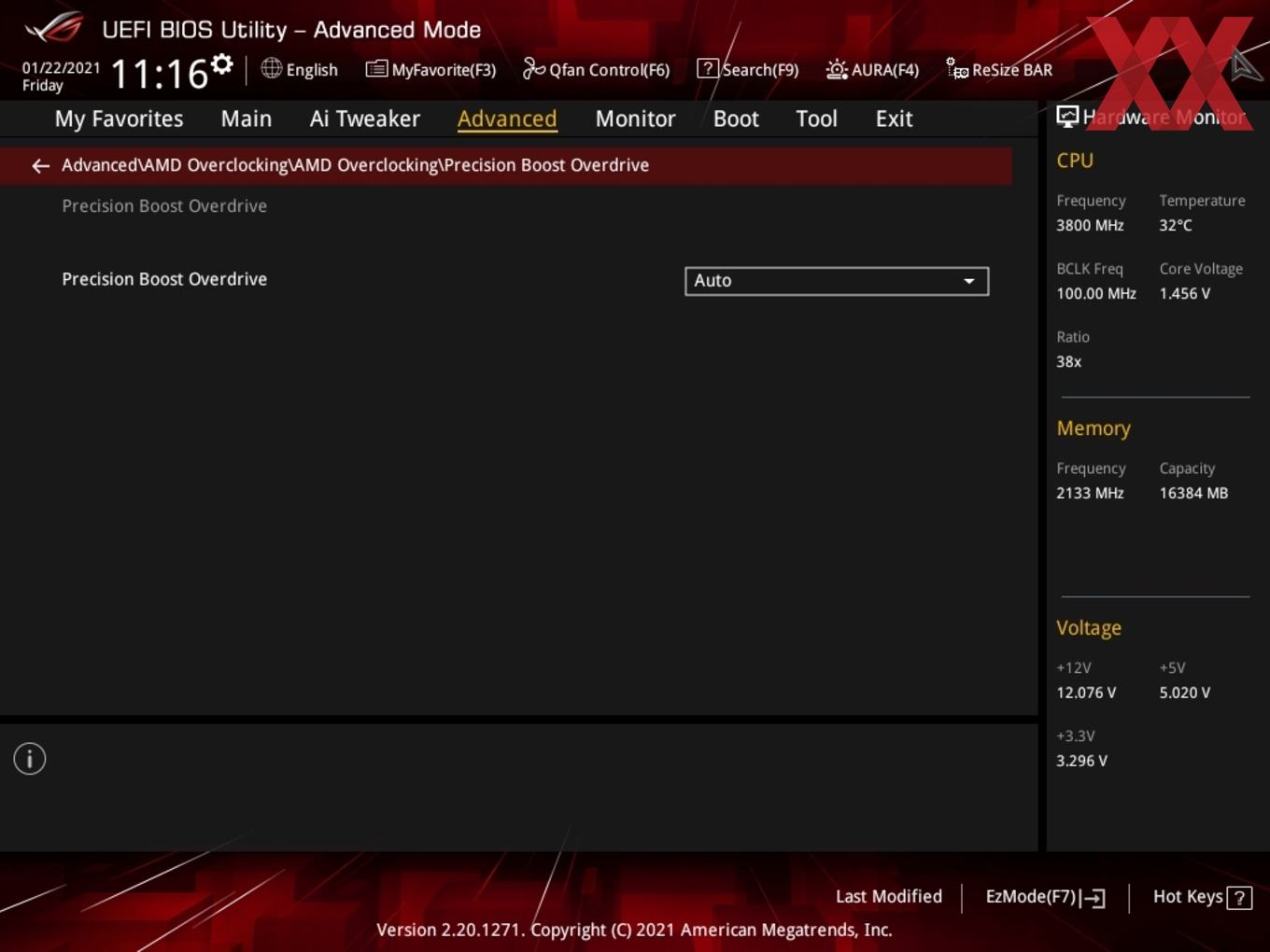The width and height of the screenshot is (1270, 952).
Task: Switch to My Favorites tab
Action: pos(119,119)
